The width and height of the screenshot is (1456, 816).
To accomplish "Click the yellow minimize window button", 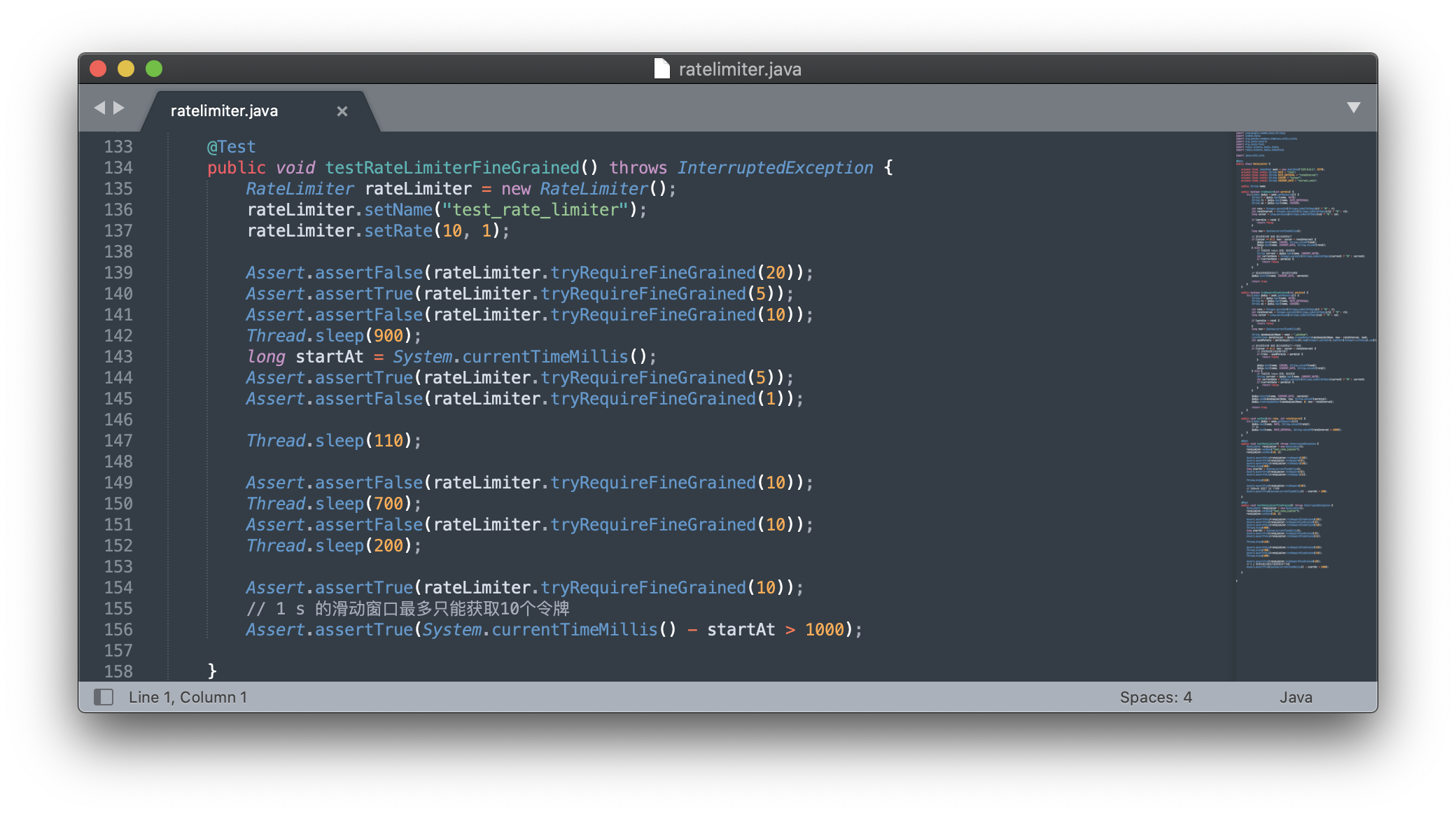I will pyautogui.click(x=126, y=69).
